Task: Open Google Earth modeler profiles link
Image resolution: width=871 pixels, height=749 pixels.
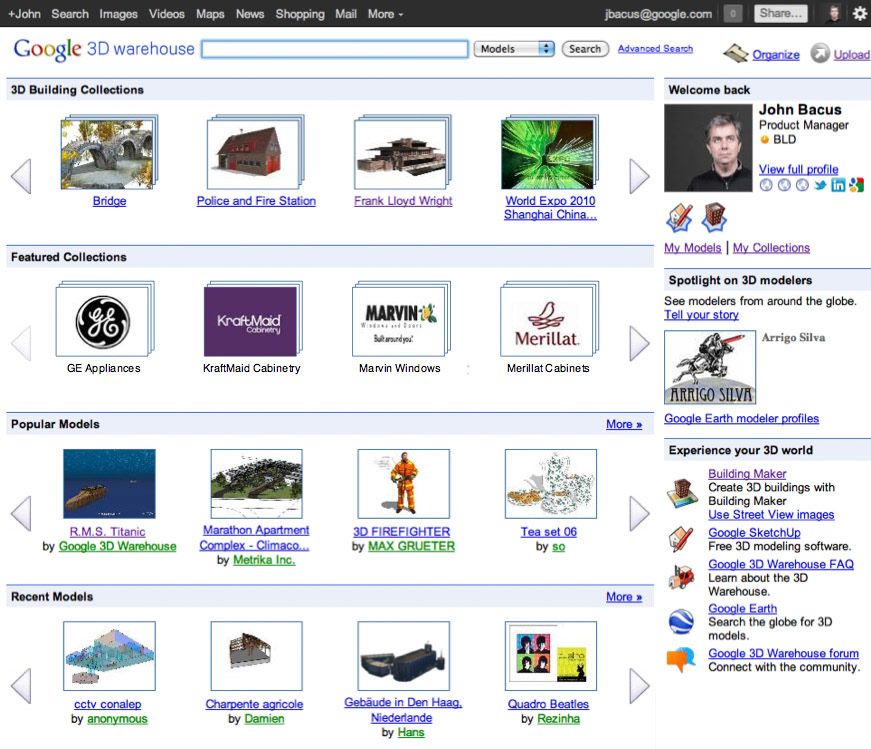Action: (x=742, y=418)
